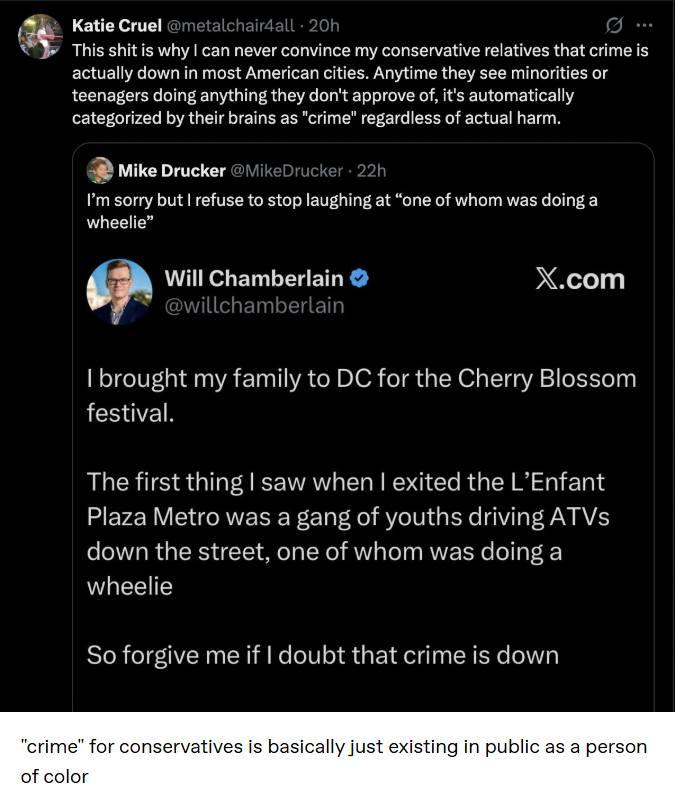
Task: Click the "So forgive me if I doubt" line
Action: pos(322,655)
